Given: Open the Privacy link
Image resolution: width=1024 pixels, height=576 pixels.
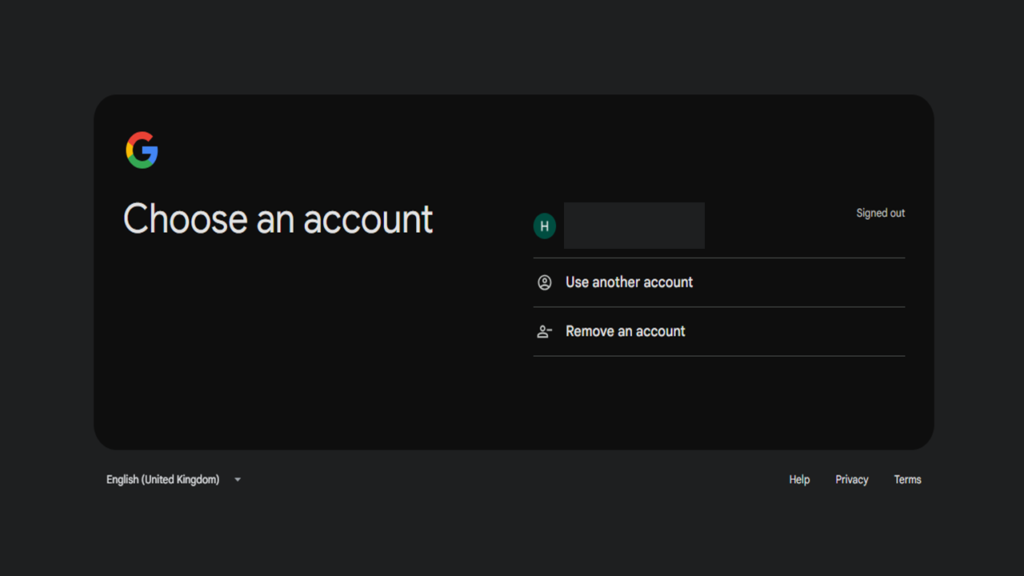Looking at the screenshot, I should click(x=852, y=480).
